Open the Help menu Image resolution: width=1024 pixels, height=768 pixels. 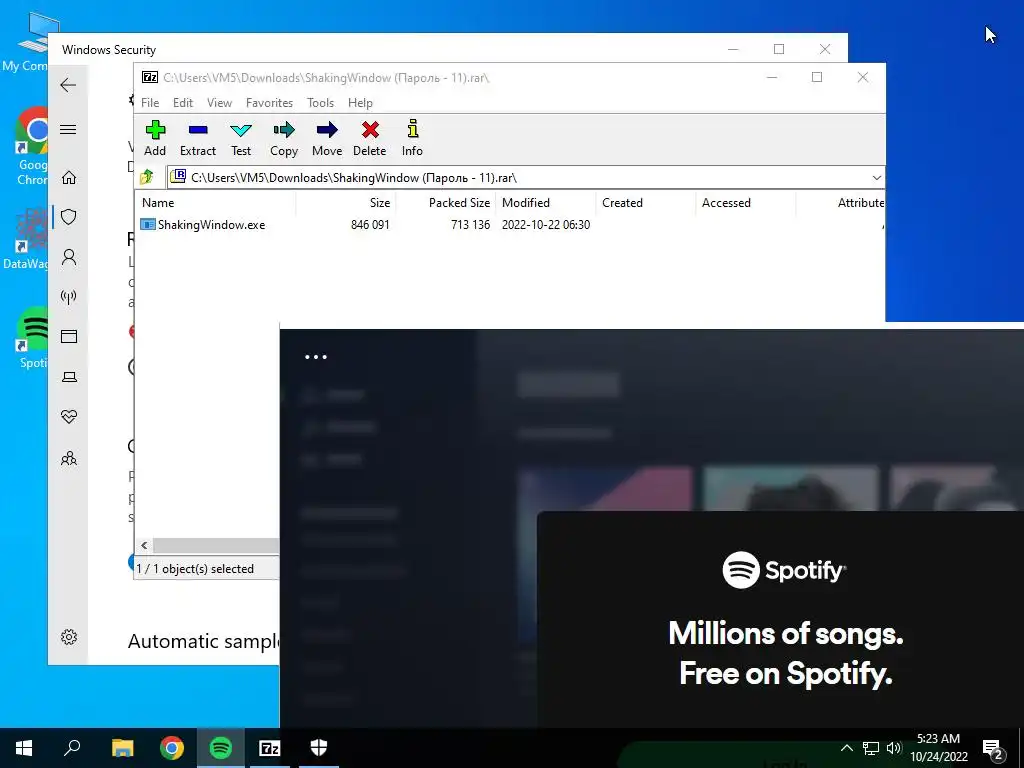[360, 103]
